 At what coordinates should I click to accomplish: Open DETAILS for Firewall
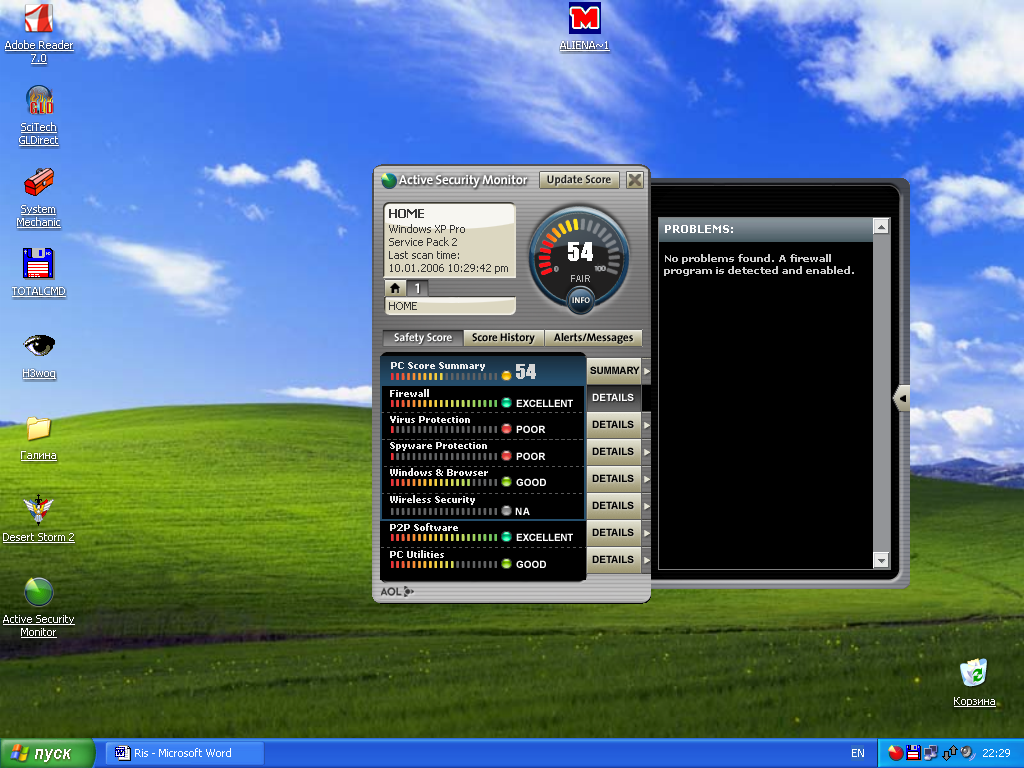pos(613,398)
